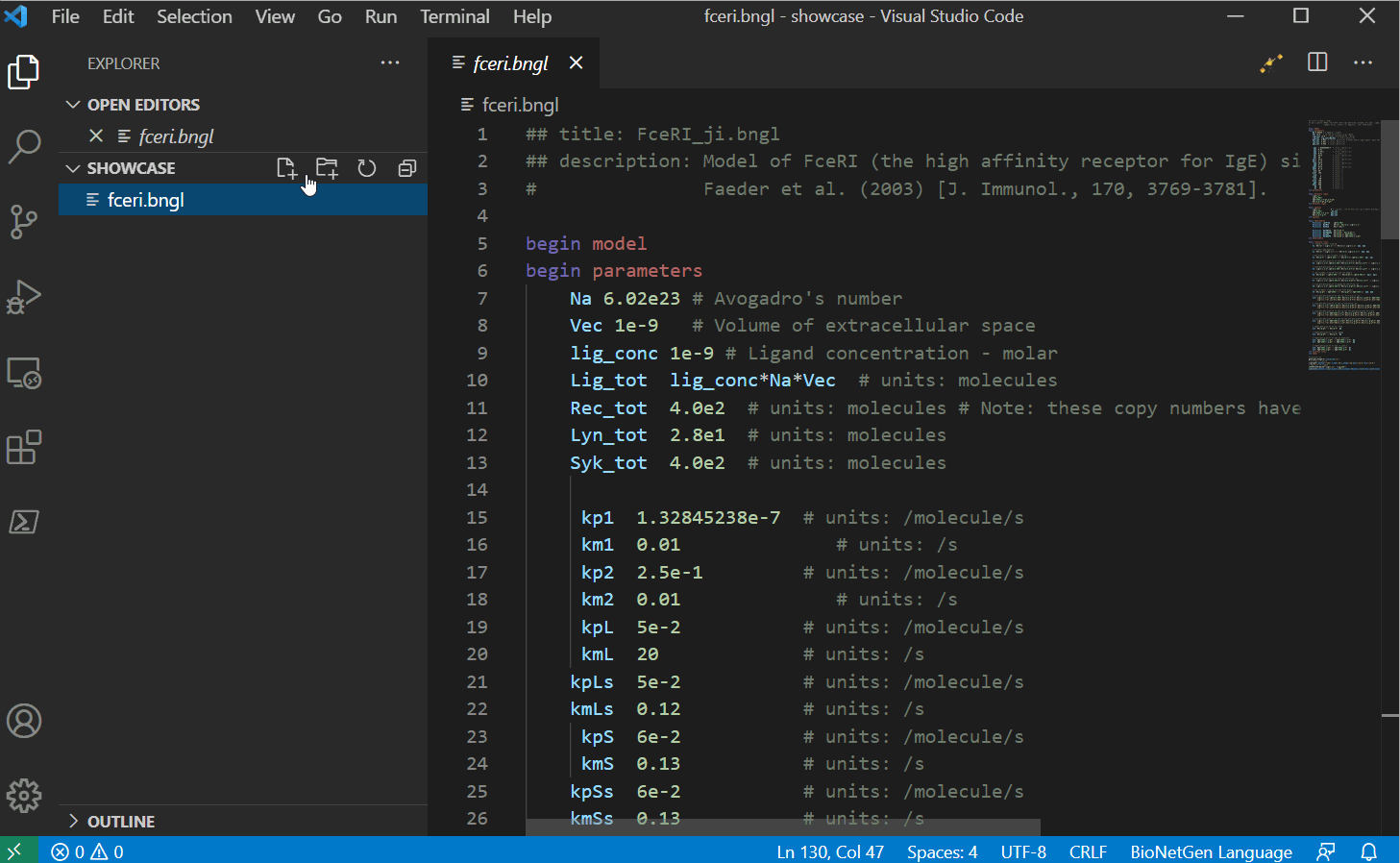
Task: Click 'Syk_tot' on line 13
Action: click(608, 463)
